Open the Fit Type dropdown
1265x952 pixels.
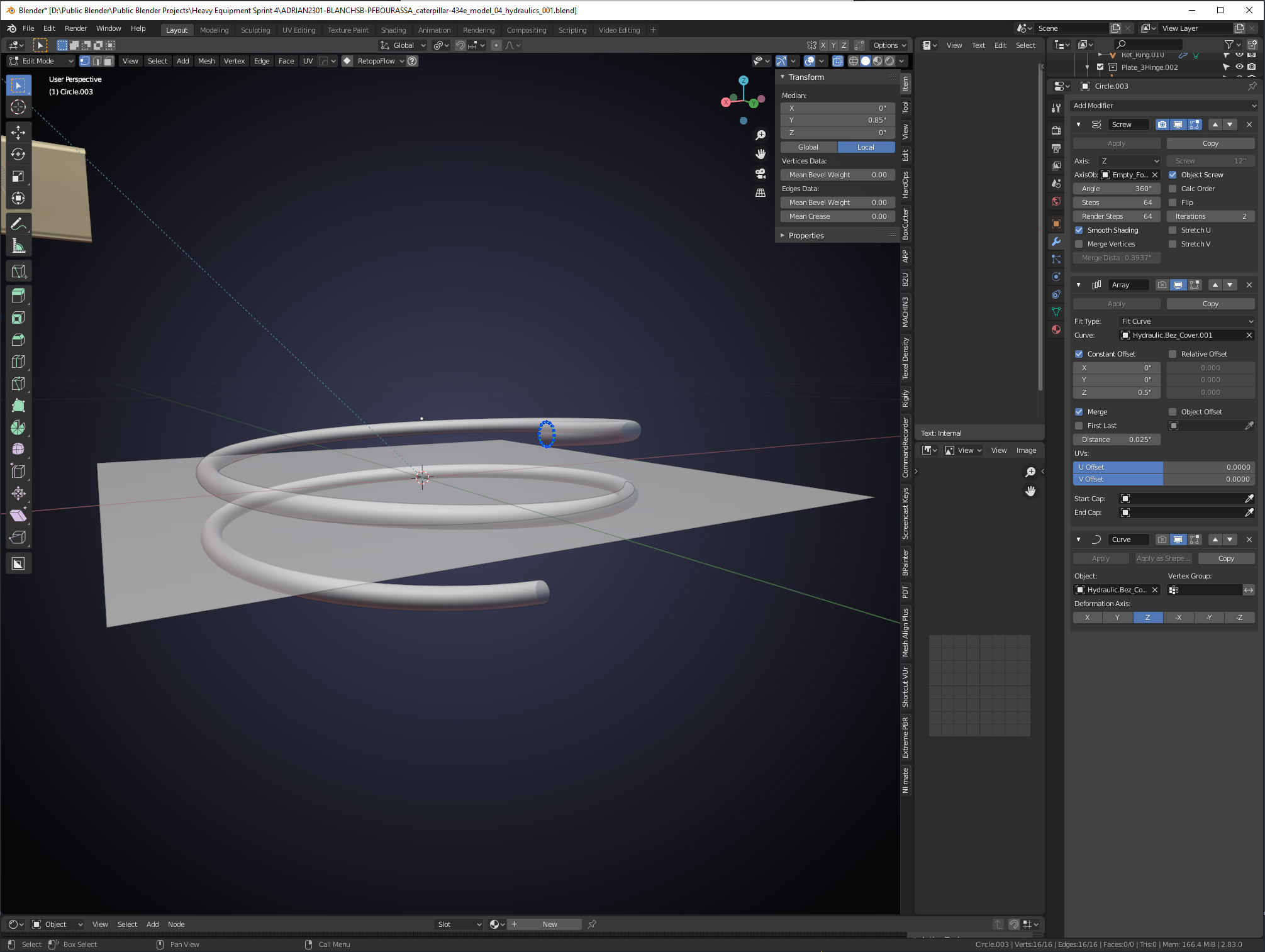coord(1186,321)
